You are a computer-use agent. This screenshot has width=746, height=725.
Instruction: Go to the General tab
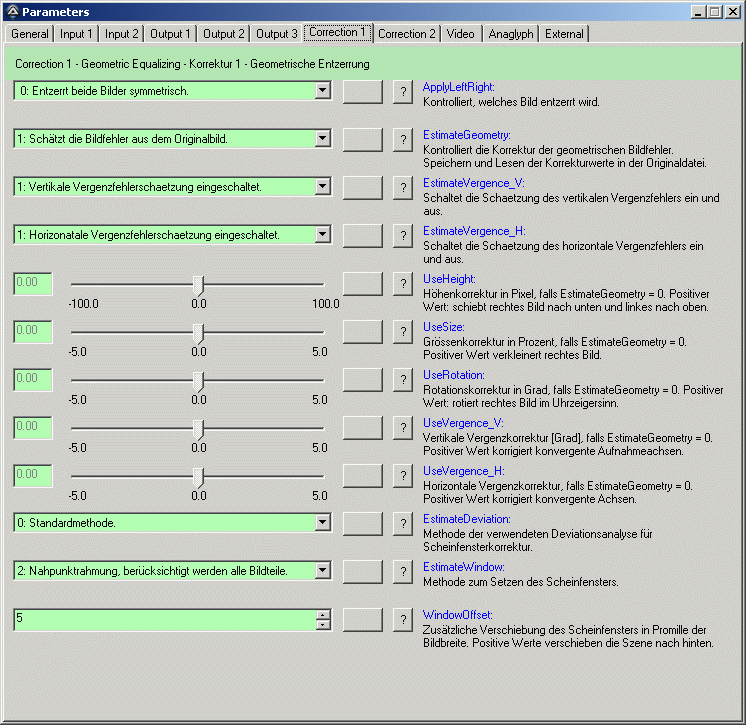click(x=30, y=34)
